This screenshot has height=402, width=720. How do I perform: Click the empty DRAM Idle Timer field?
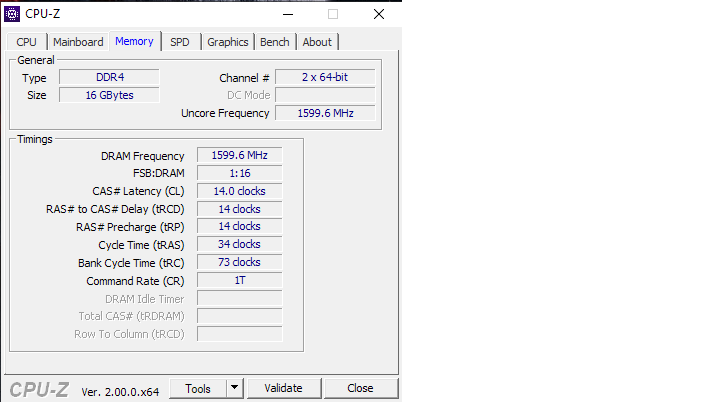pos(240,298)
